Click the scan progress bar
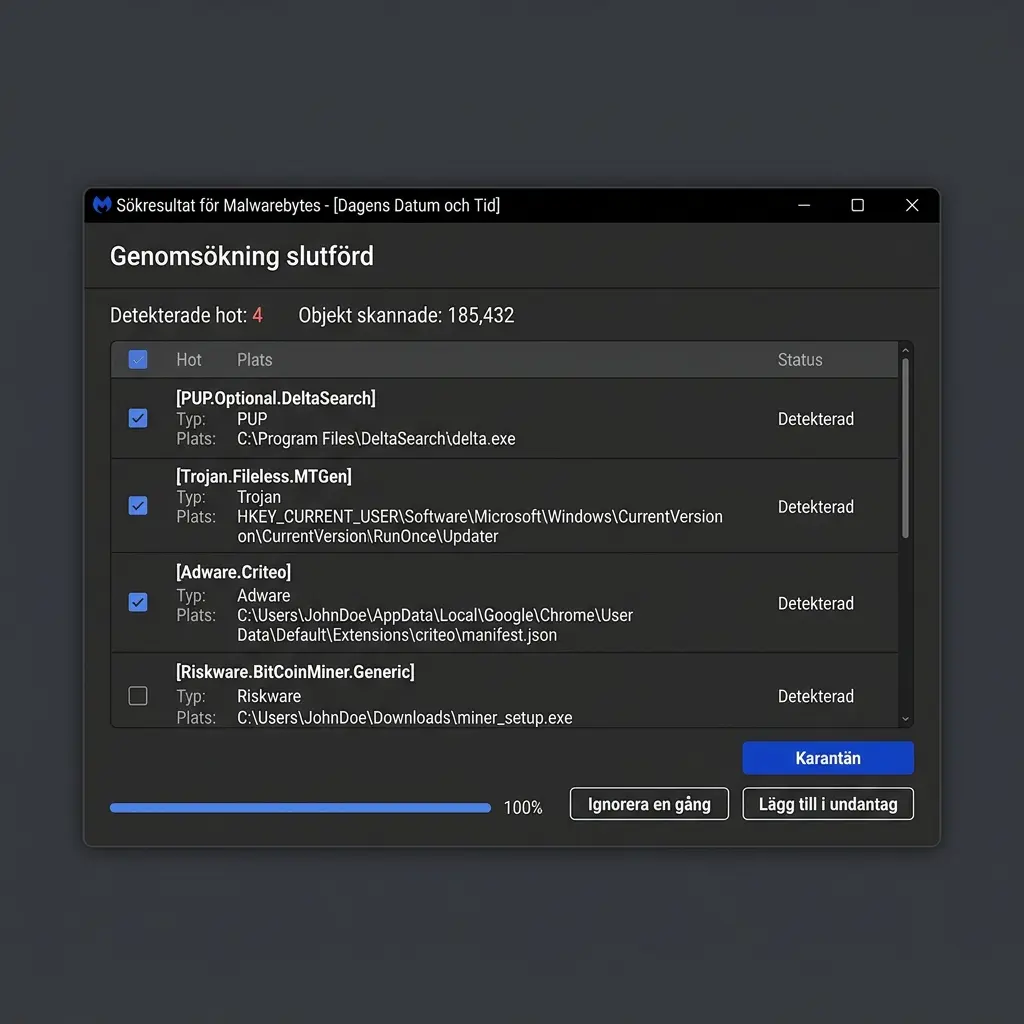1024x1024 pixels. point(300,808)
